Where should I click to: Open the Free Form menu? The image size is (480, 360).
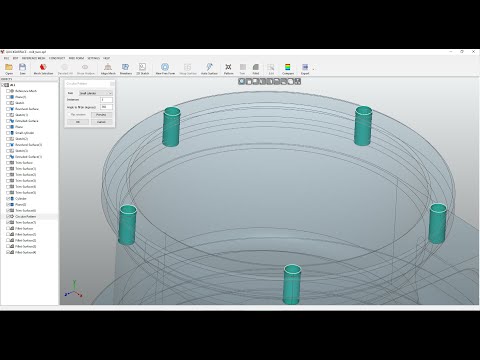pyautogui.click(x=76, y=58)
